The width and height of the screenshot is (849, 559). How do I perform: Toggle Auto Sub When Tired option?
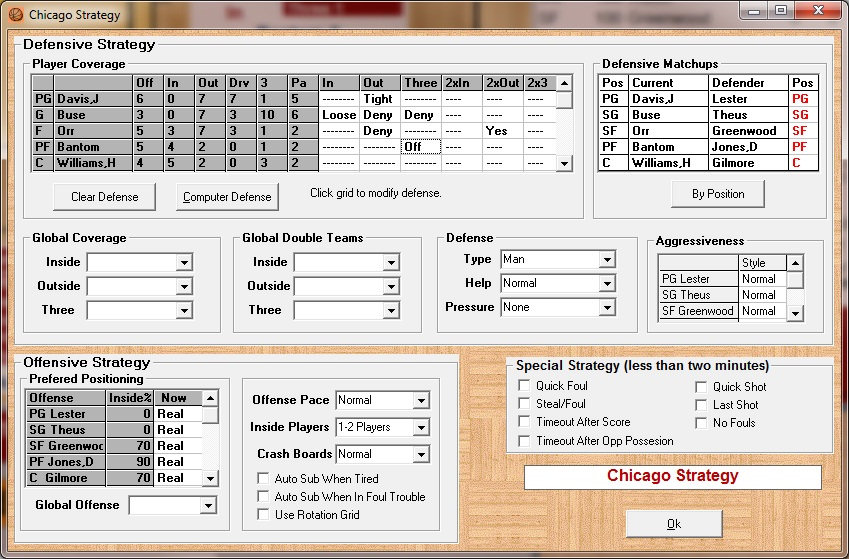pyautogui.click(x=264, y=479)
